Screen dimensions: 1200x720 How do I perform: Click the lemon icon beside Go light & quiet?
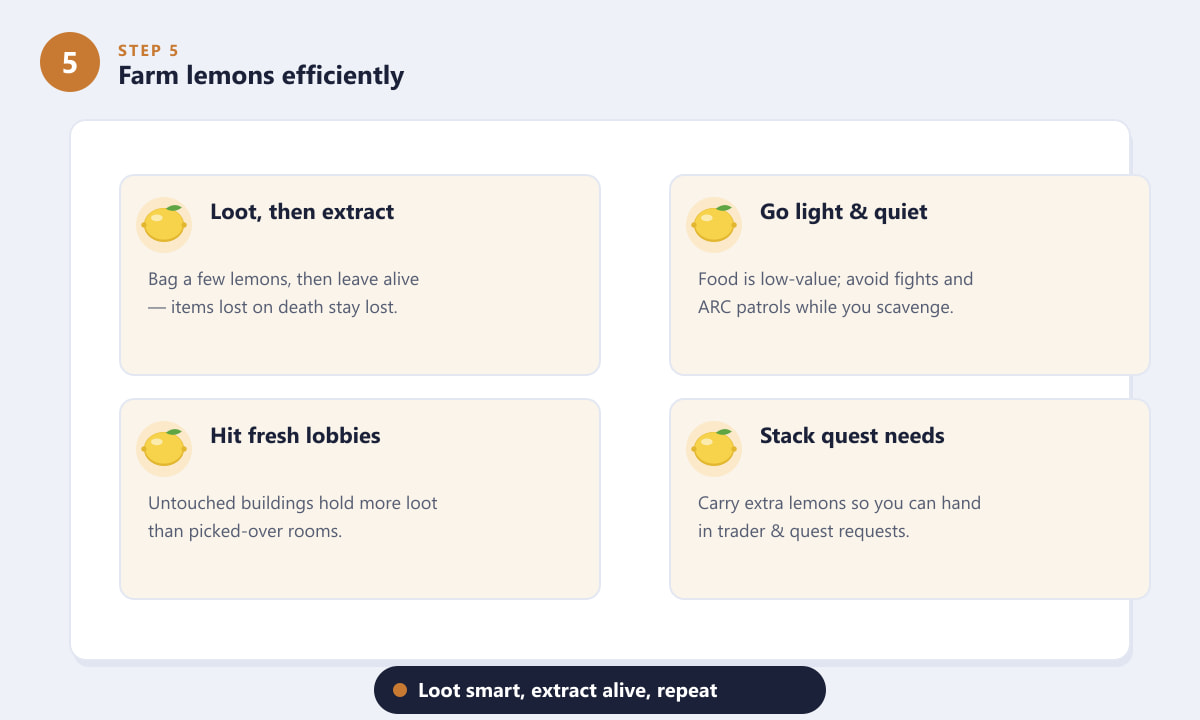714,224
